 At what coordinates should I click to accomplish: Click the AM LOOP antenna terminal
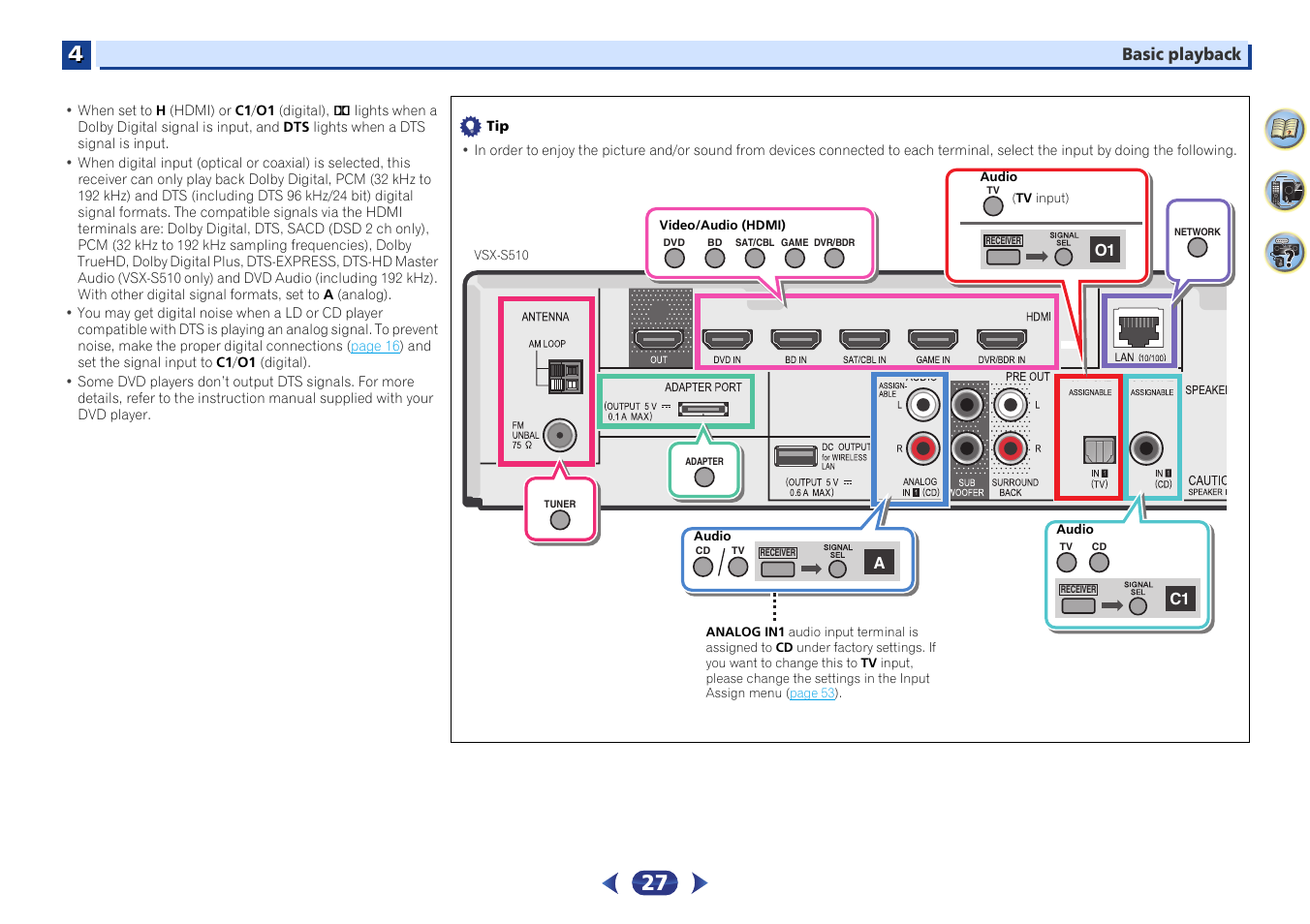[x=565, y=376]
